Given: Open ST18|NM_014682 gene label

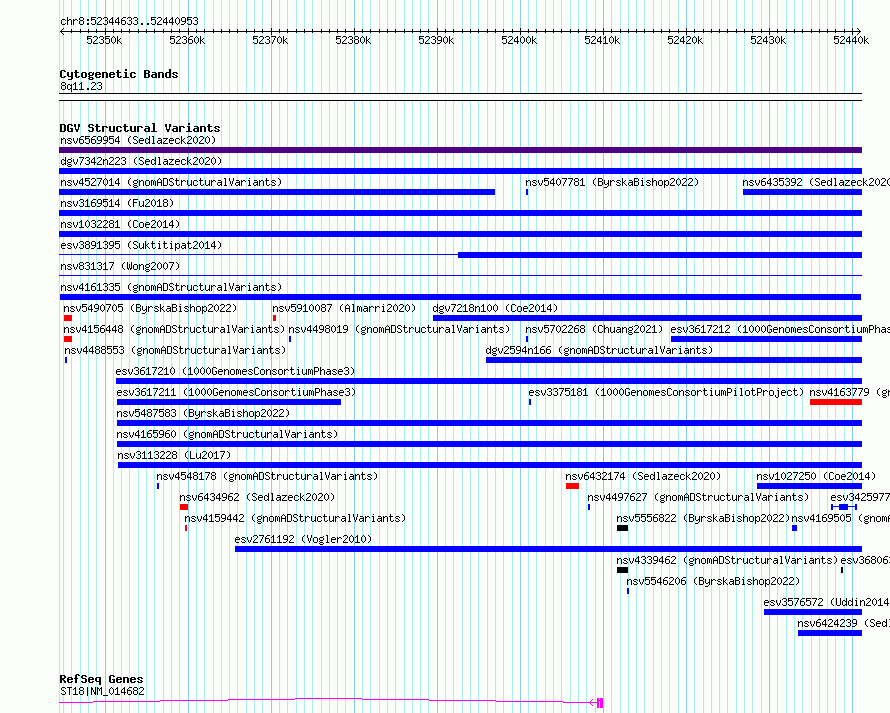Looking at the screenshot, I should [102, 691].
